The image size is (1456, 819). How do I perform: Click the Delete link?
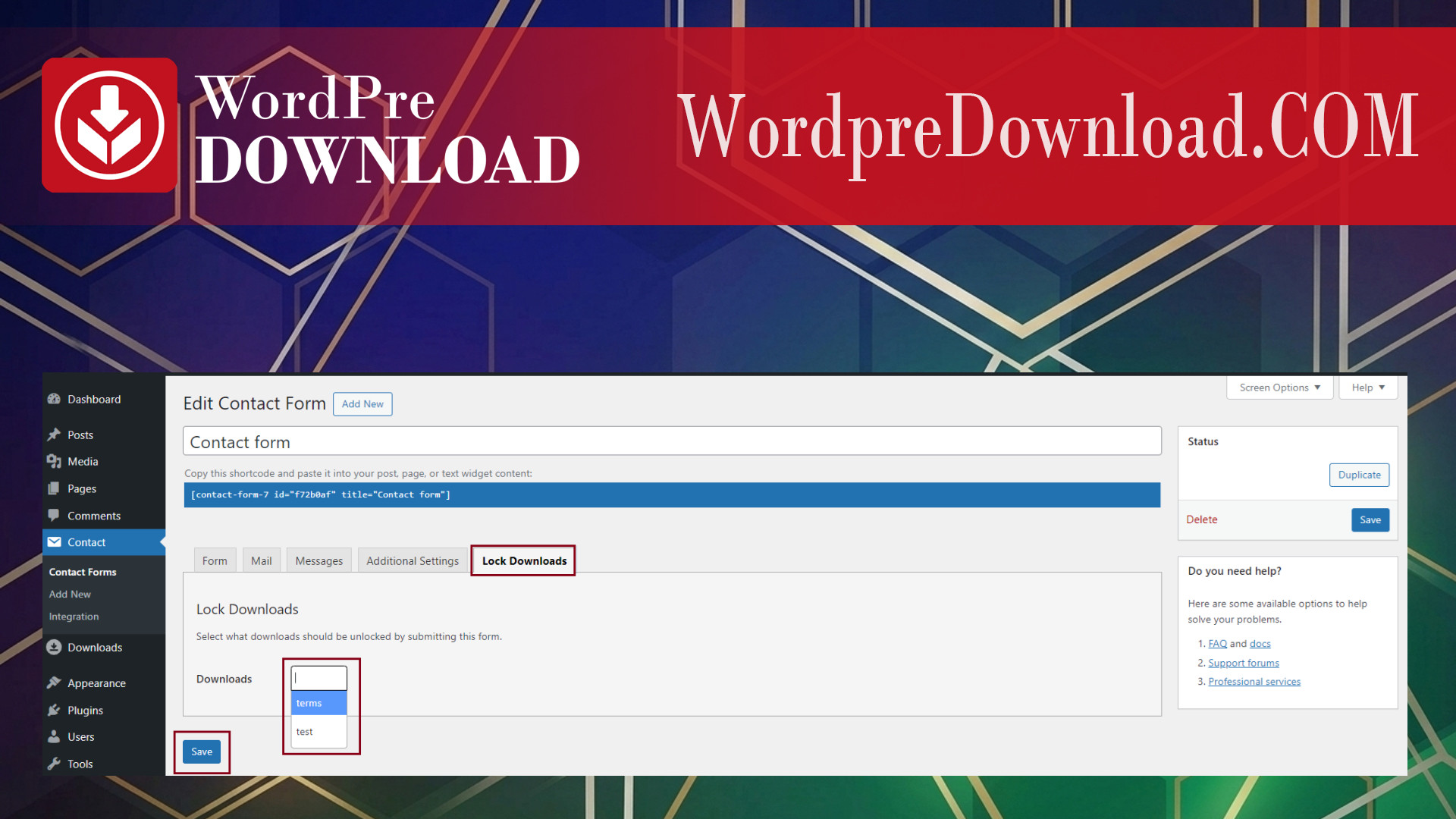tap(1202, 519)
